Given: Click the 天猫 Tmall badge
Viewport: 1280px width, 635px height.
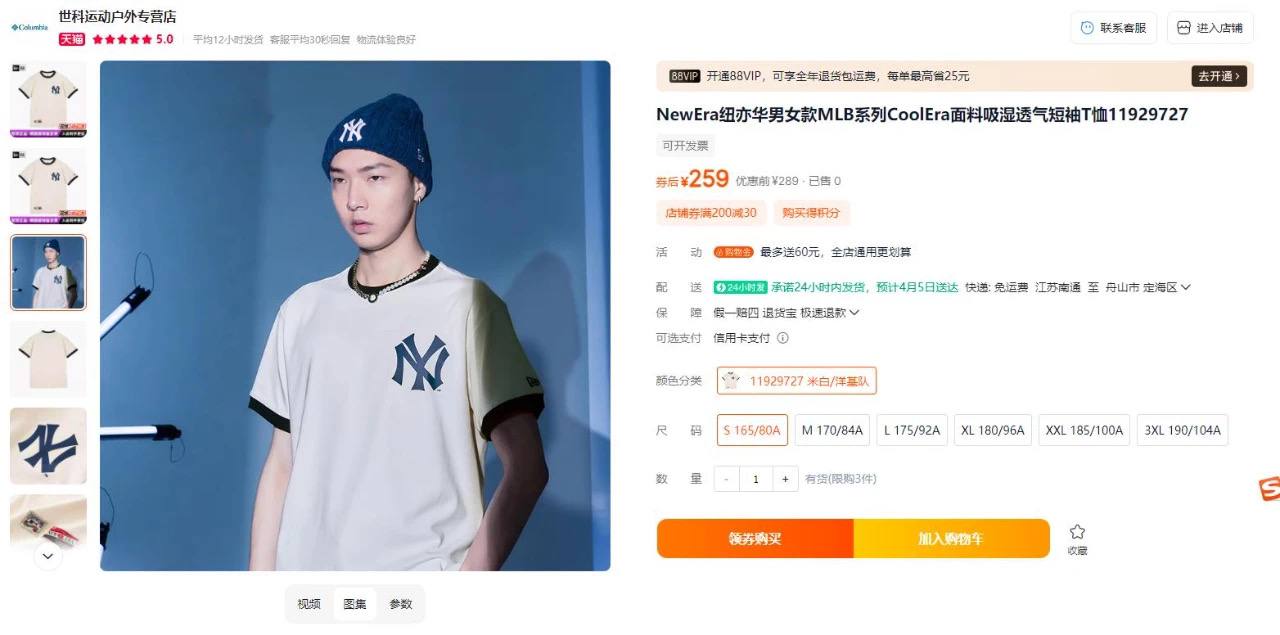Looking at the screenshot, I should [x=71, y=39].
